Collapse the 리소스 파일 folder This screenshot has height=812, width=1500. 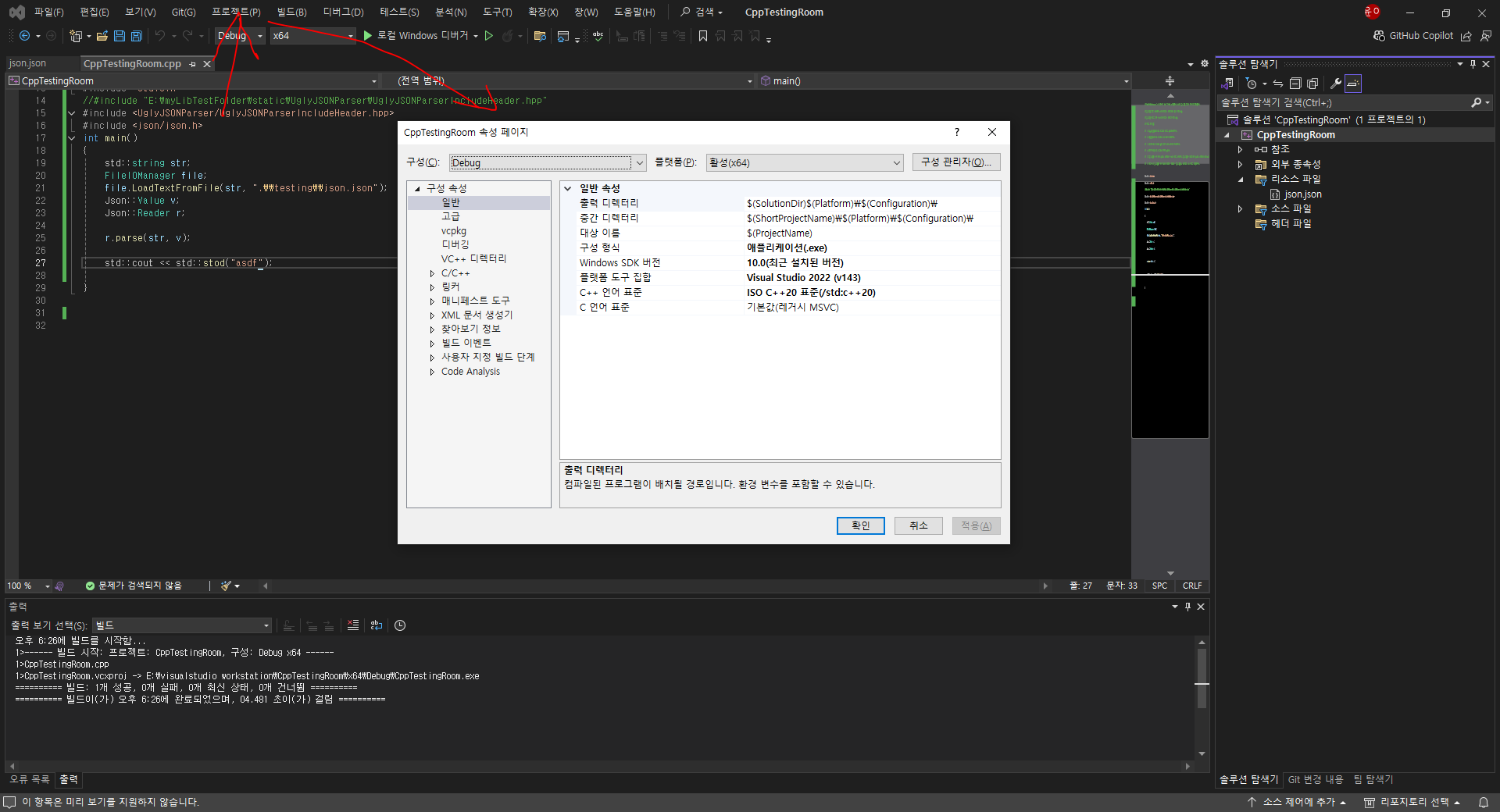(1240, 180)
